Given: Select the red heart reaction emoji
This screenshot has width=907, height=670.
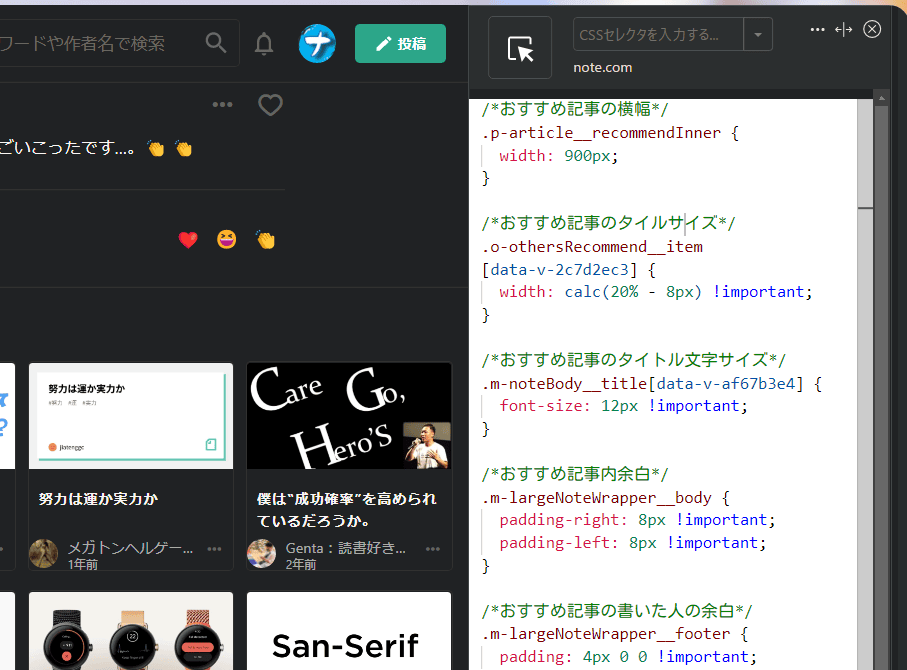Looking at the screenshot, I should (188, 240).
